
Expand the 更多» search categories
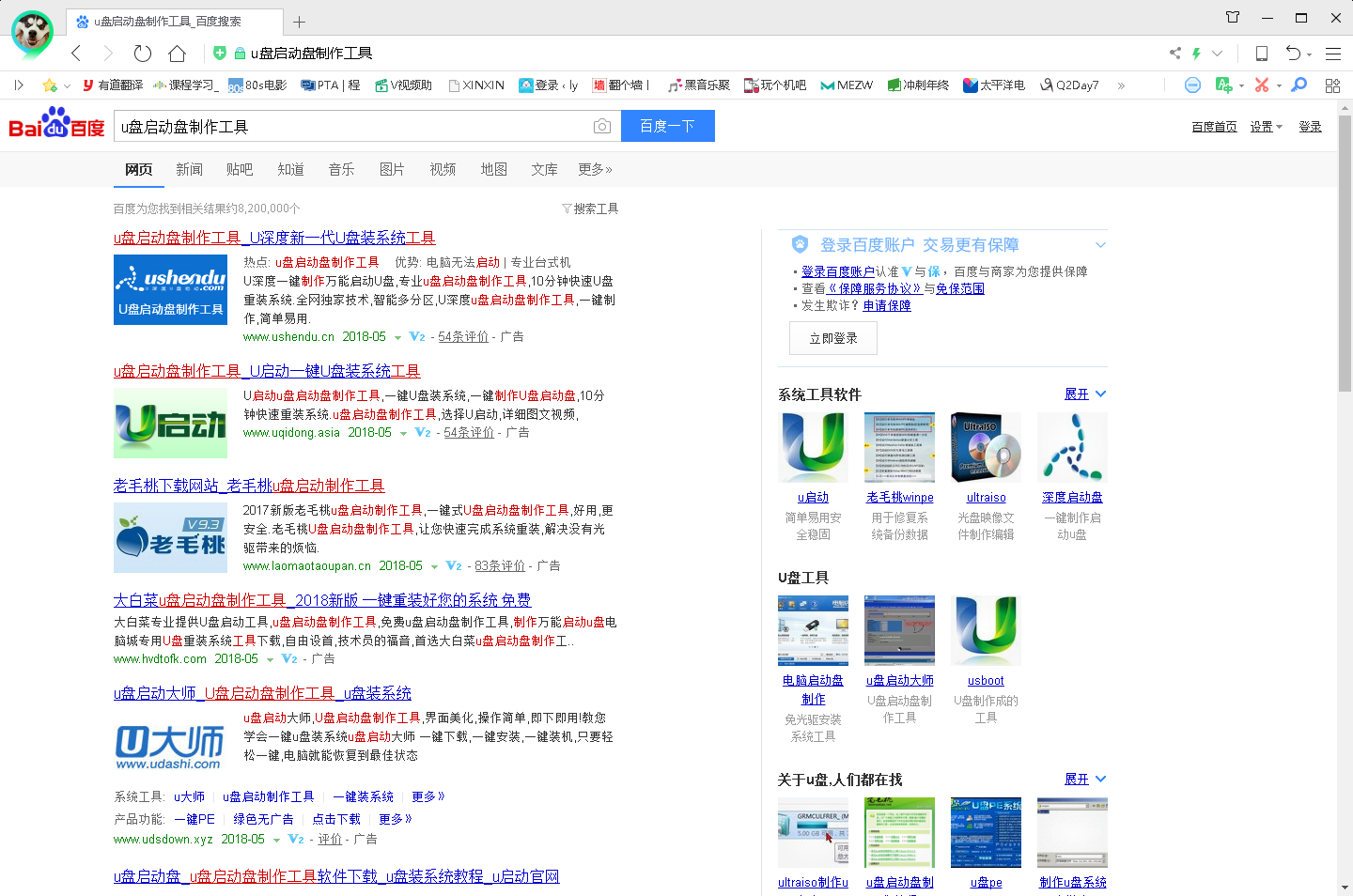pos(595,169)
